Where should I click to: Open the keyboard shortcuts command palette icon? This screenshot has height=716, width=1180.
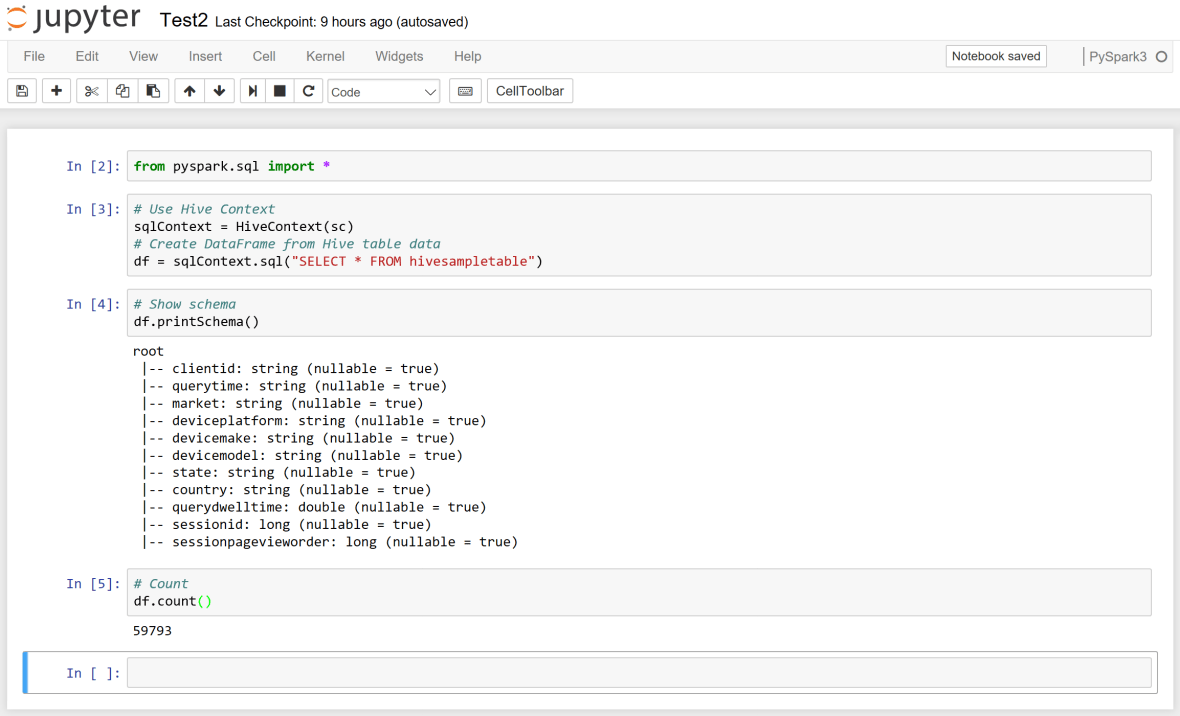coord(464,90)
